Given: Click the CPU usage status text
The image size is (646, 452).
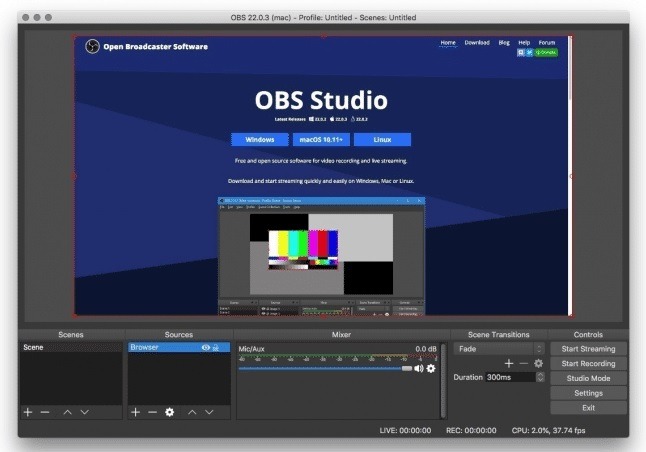Looking at the screenshot, I should click(548, 431).
